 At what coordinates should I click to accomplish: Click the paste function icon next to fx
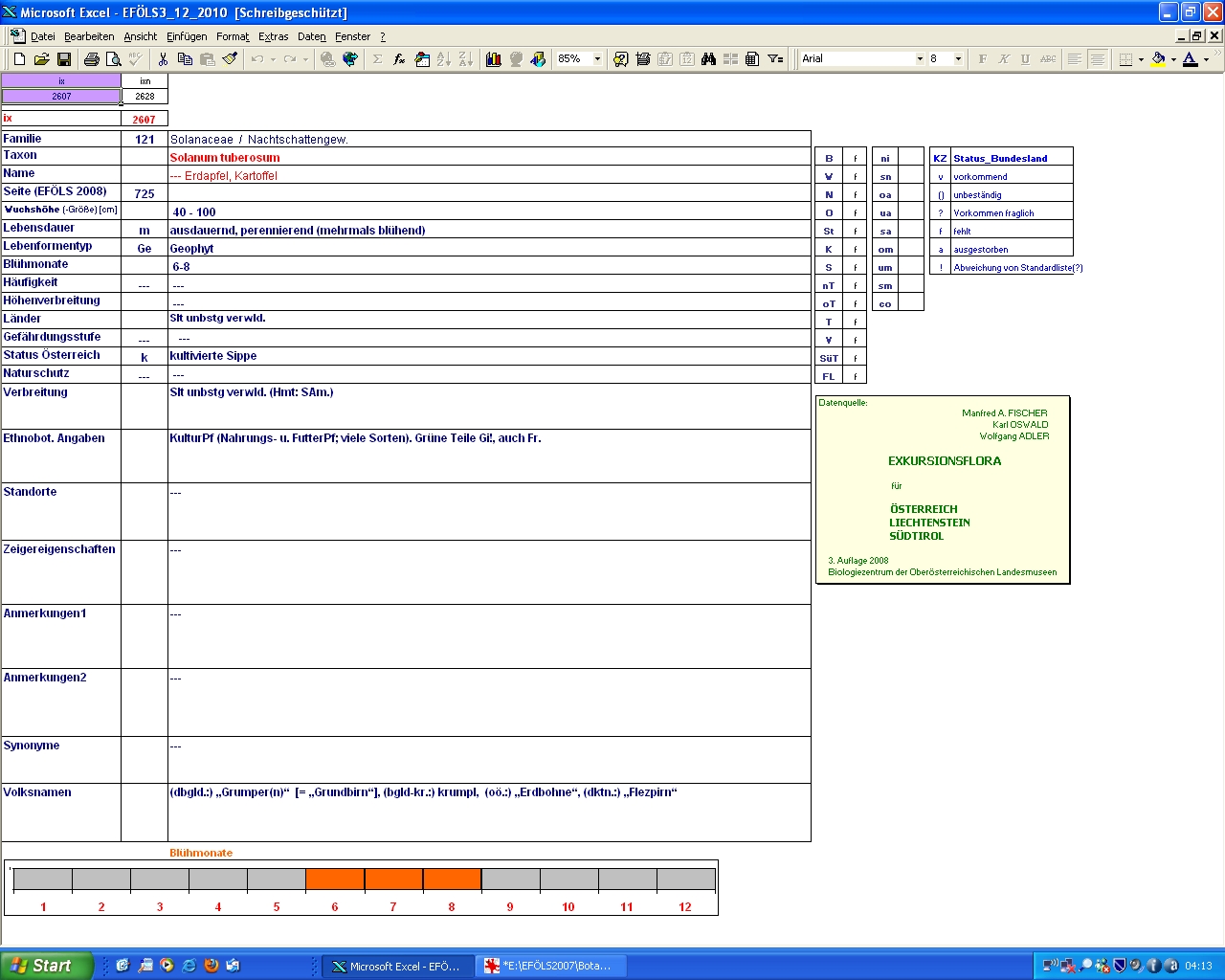click(x=422, y=59)
